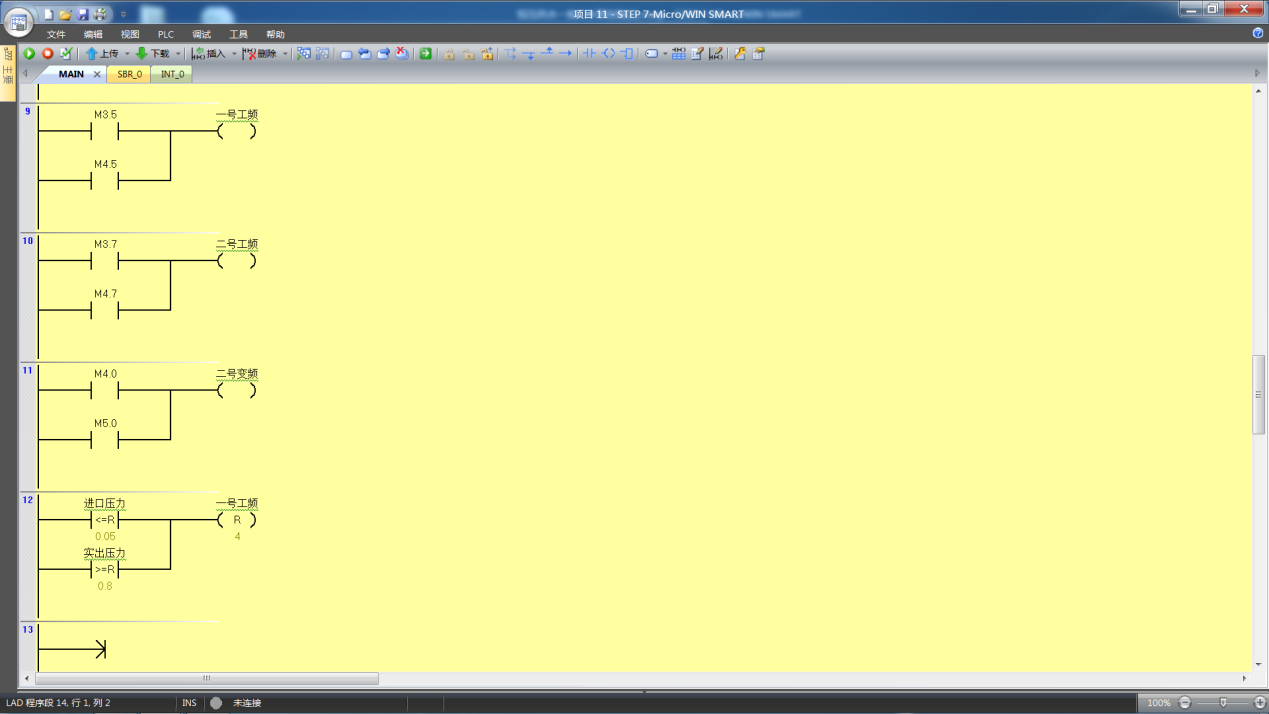Screen dimensions: 1269x714
Task: Open the 调试 (Debug) menu
Action: pos(202,34)
